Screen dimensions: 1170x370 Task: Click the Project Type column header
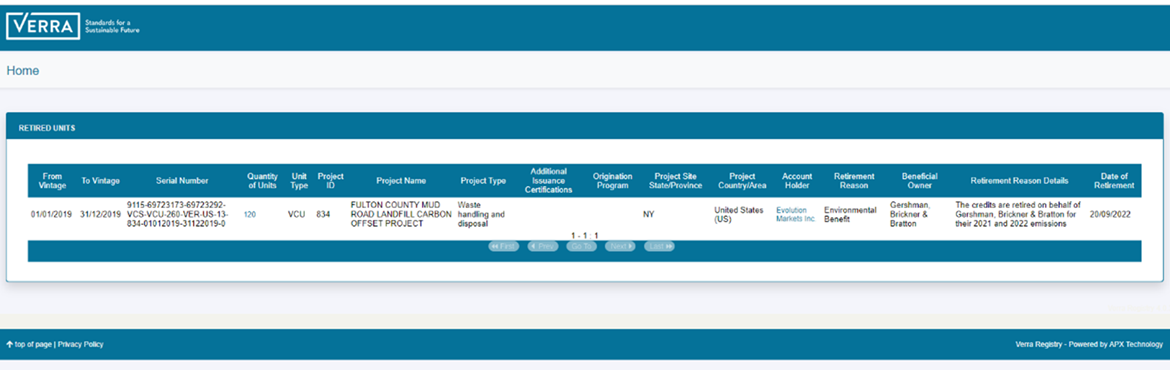pyautogui.click(x=484, y=181)
